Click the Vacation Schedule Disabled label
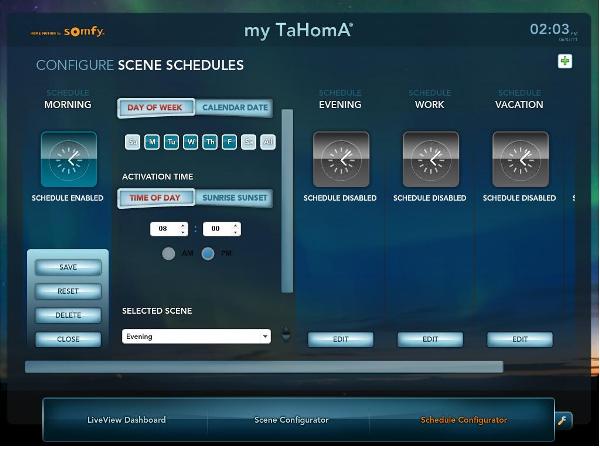The height and width of the screenshot is (450, 600). tap(519, 198)
